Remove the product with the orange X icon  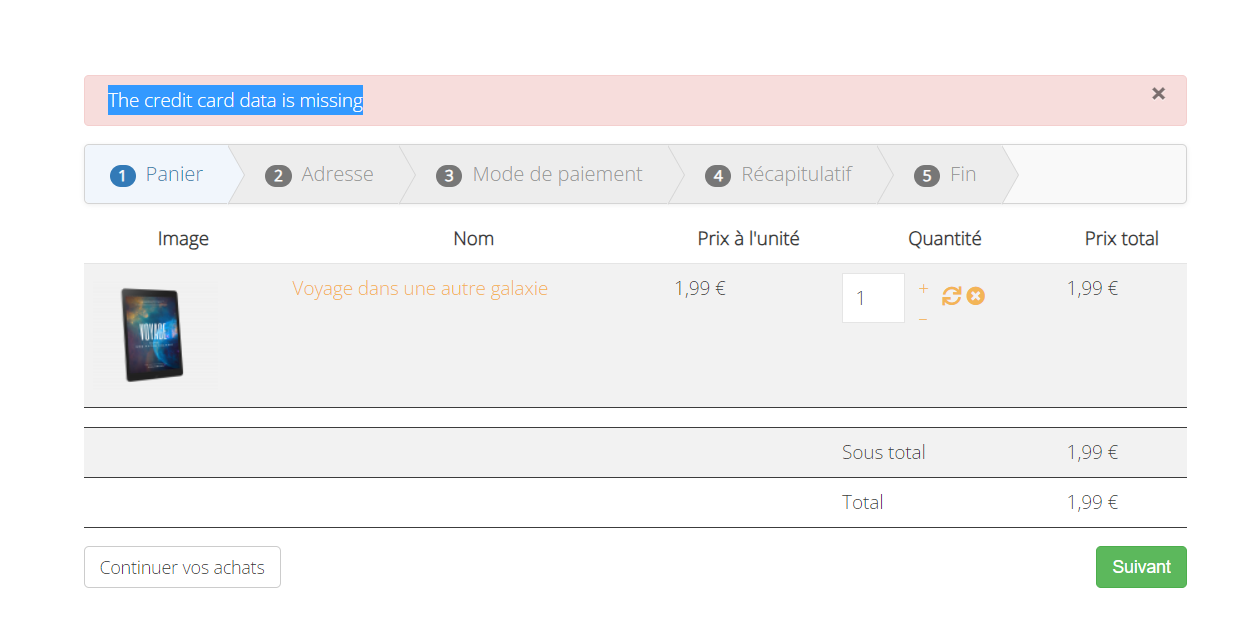coord(976,296)
